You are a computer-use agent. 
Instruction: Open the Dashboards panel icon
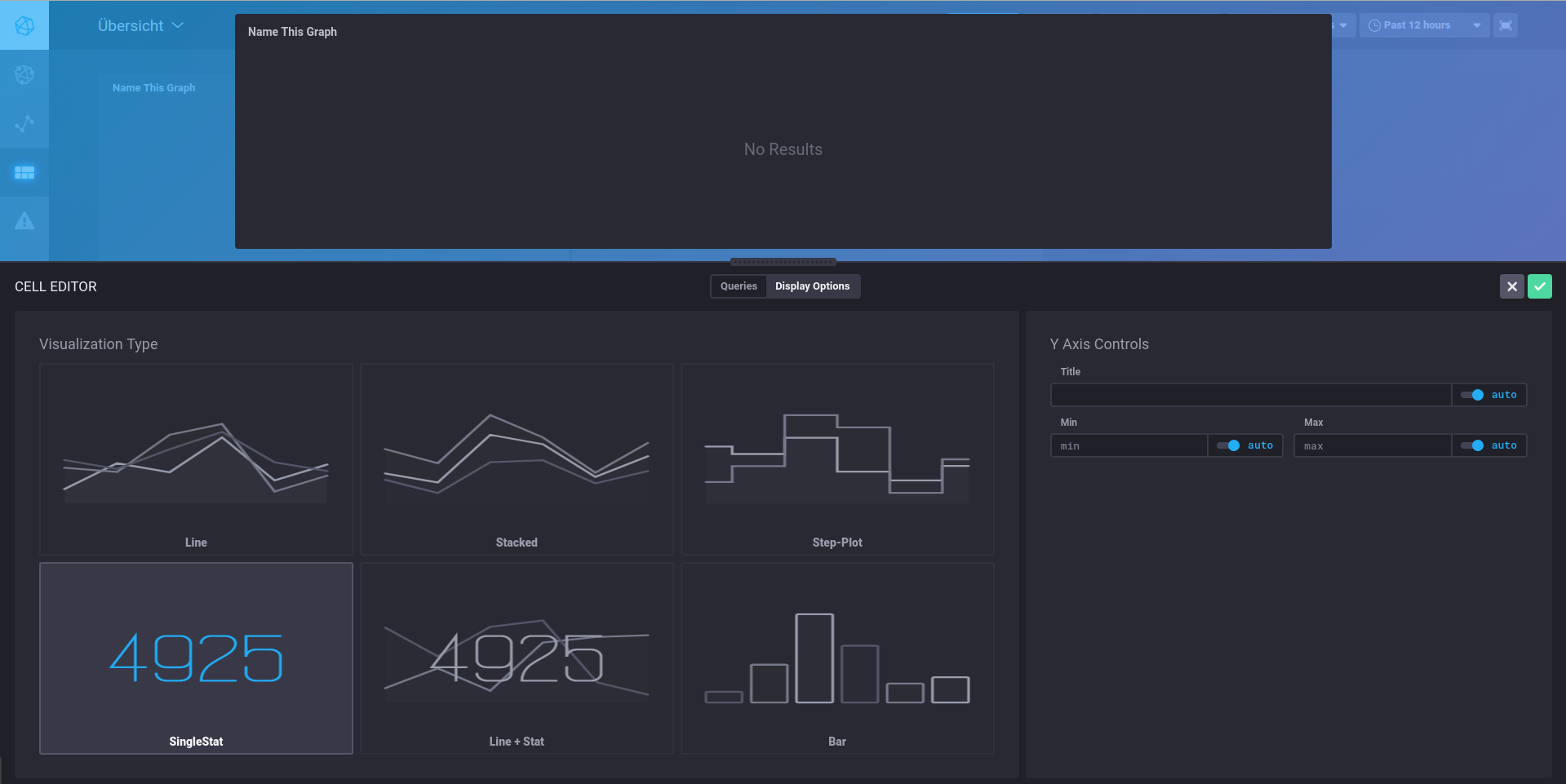24,172
